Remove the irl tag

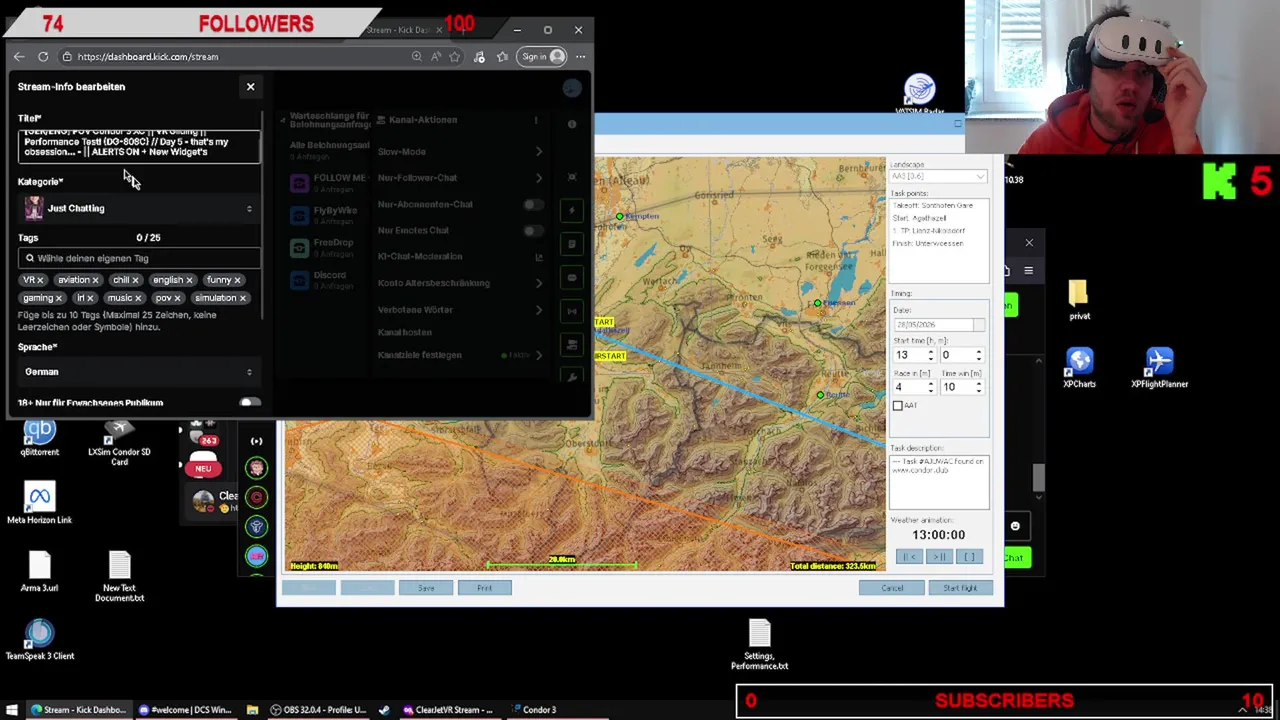[89, 299]
